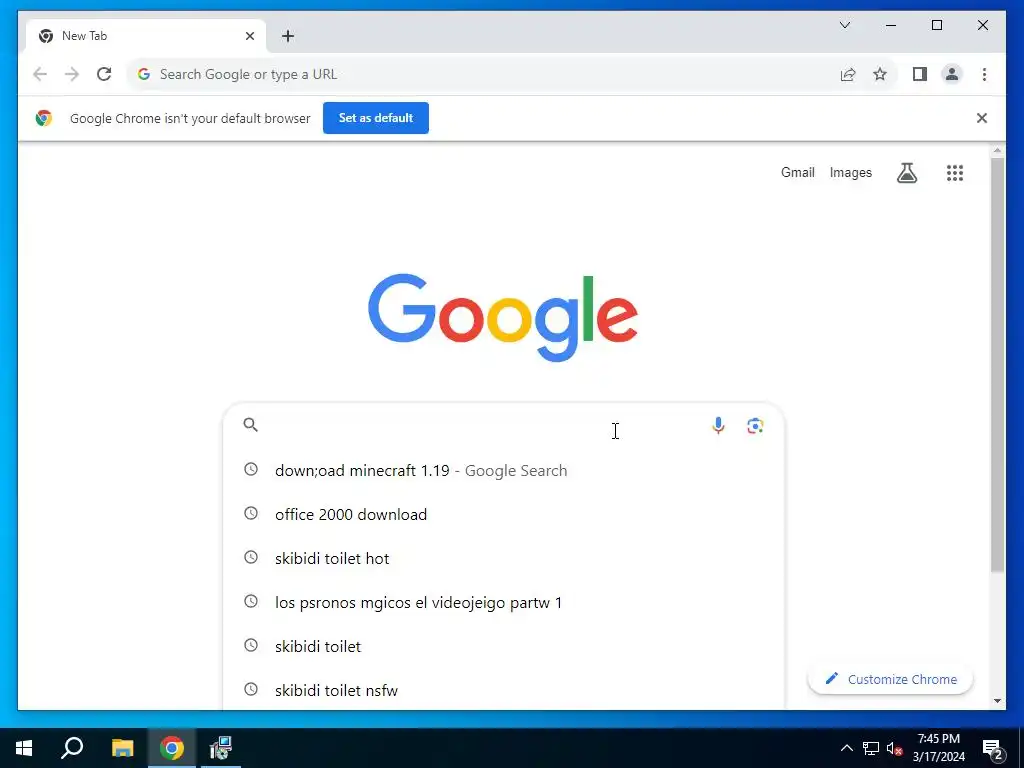Screen dimensions: 1024x768
Task: Open a new tab with plus button
Action: click(x=288, y=36)
